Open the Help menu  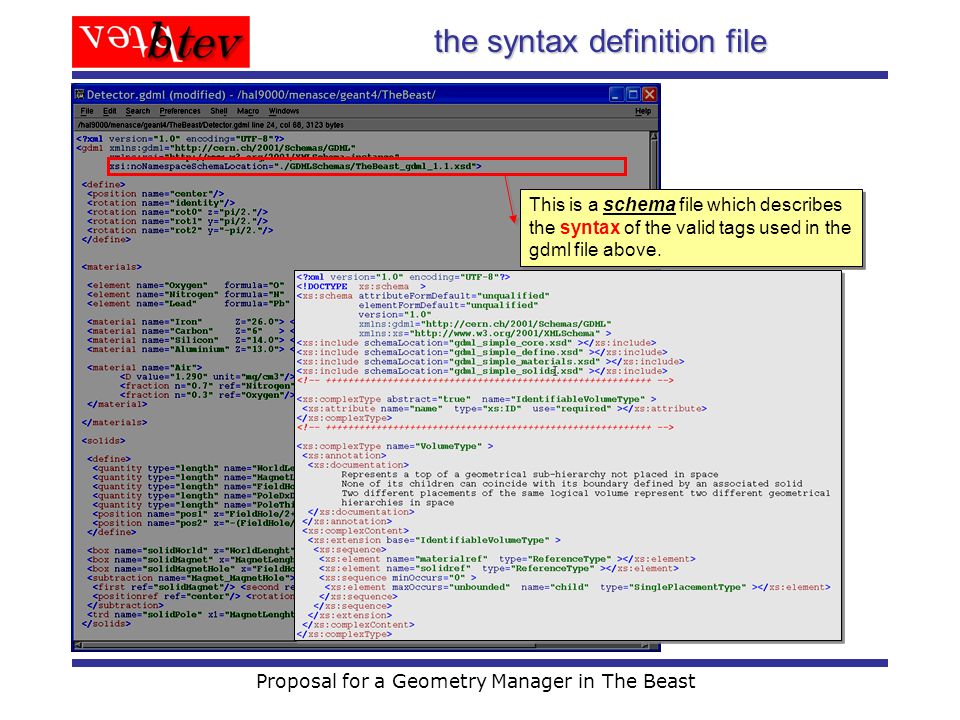[643, 111]
